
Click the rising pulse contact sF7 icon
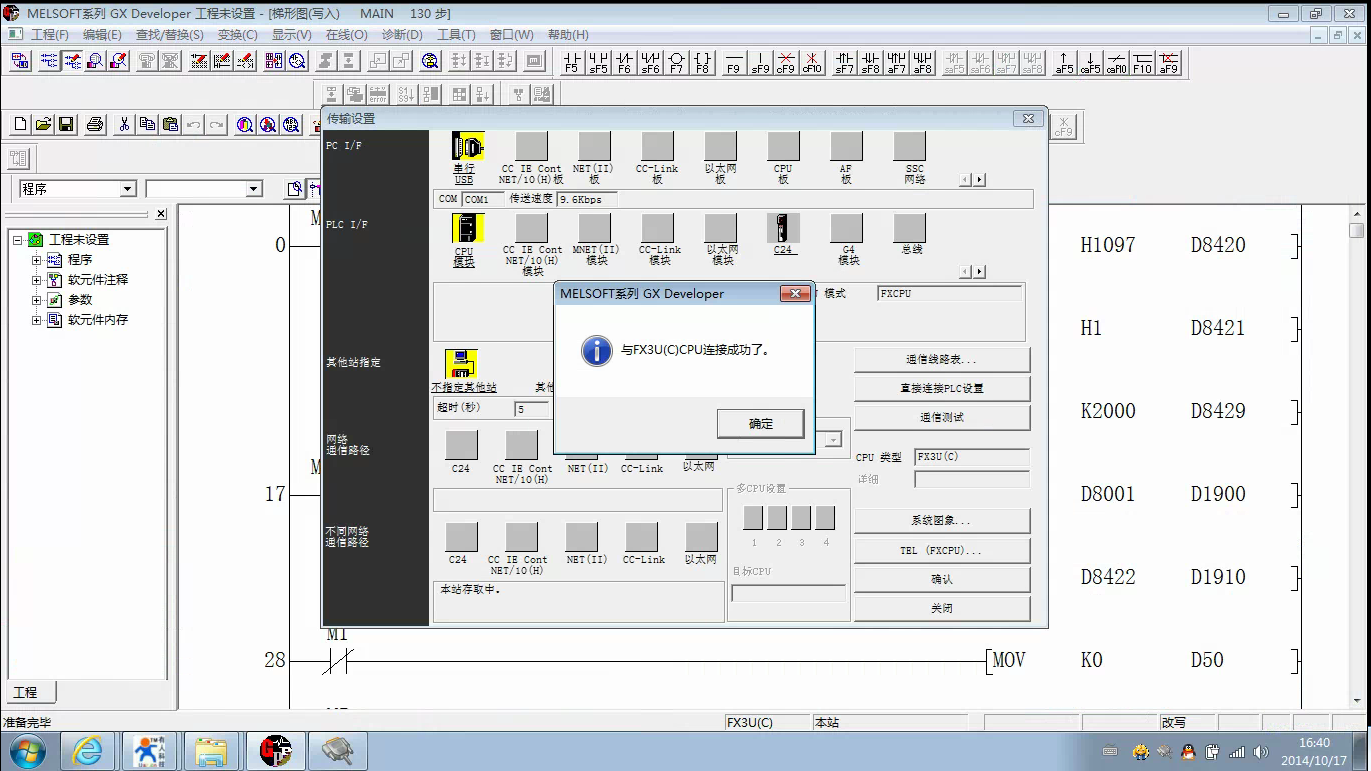845,63
